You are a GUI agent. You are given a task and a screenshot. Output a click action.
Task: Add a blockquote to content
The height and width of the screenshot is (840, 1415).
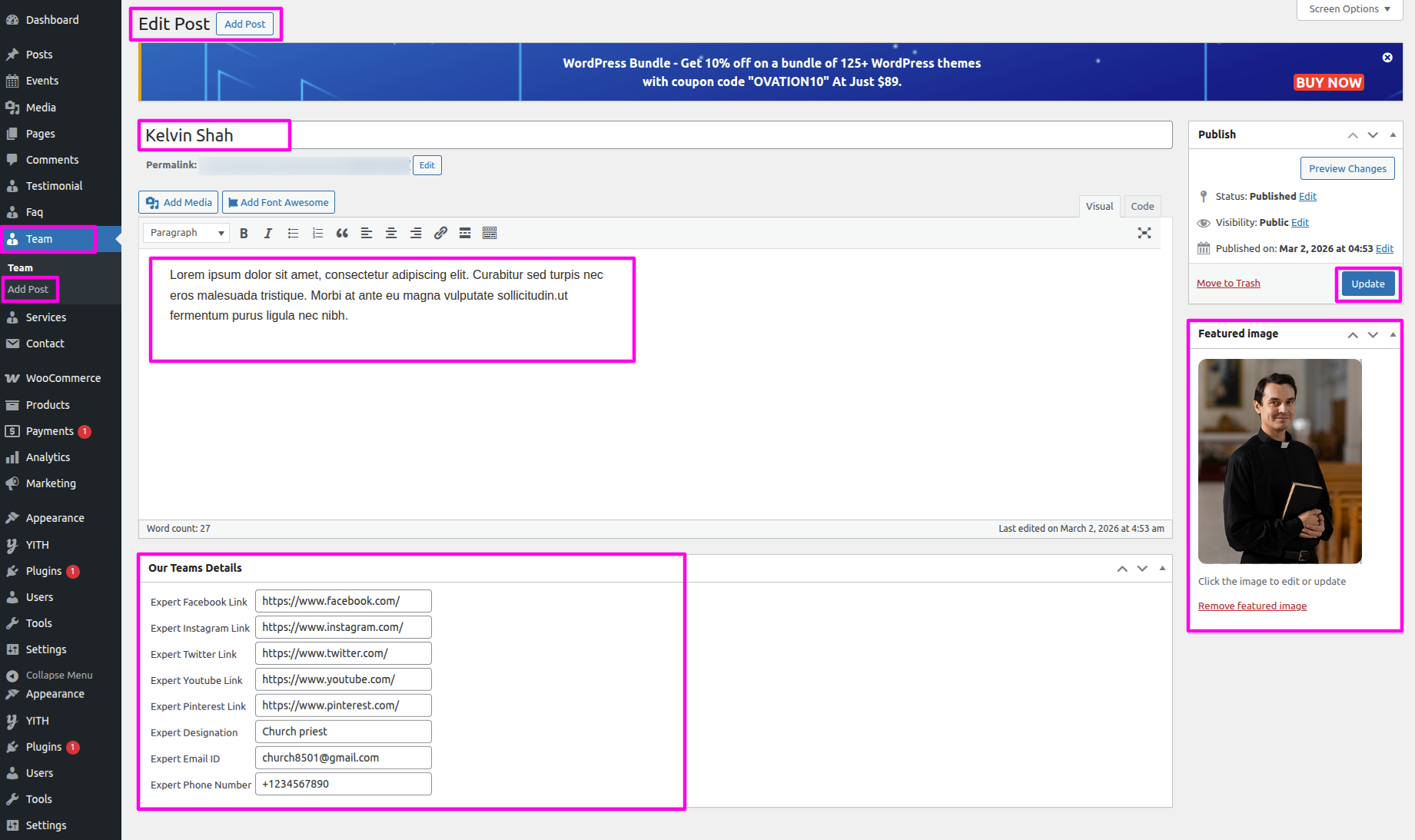click(x=342, y=233)
